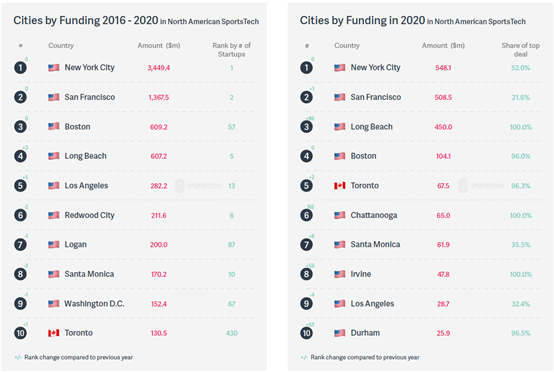Viewport: 554px width, 373px height.
Task: Click Santa Monica in the 2020 table
Action: [375, 244]
